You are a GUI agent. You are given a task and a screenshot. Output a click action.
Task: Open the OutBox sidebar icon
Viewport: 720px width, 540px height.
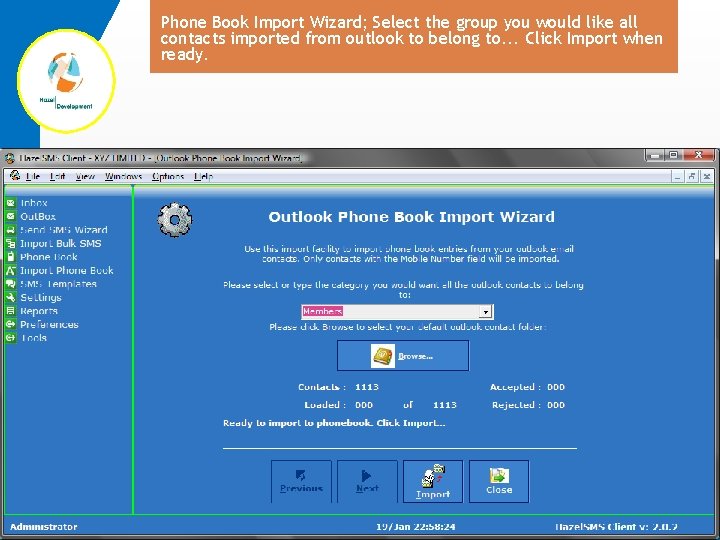[11, 216]
